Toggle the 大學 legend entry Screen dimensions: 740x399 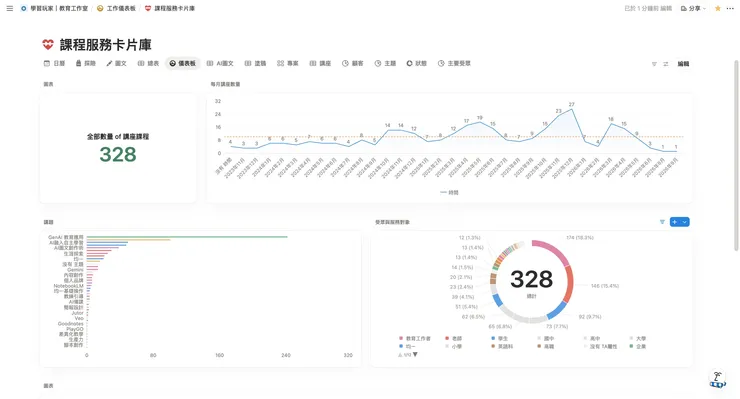click(x=638, y=339)
